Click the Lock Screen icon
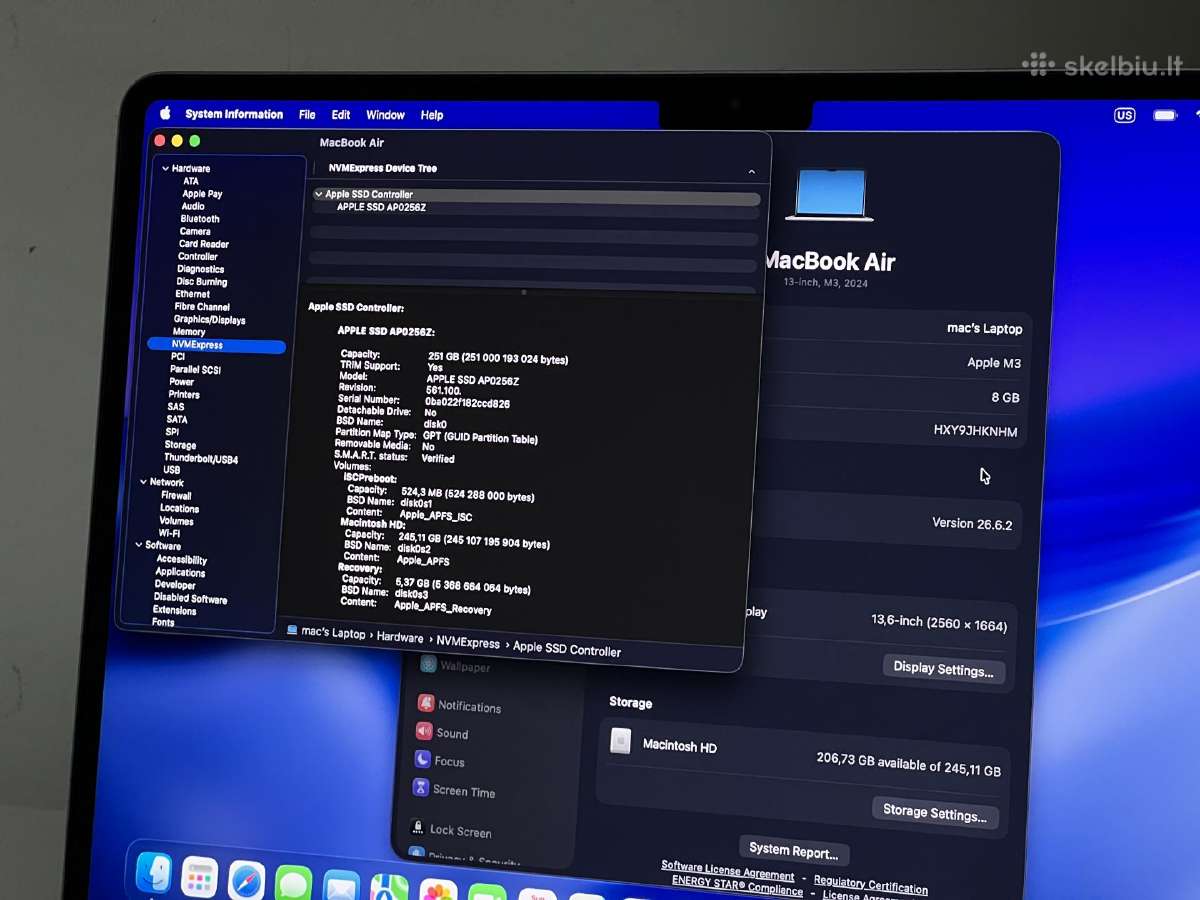The image size is (1200, 900). pyautogui.click(x=418, y=828)
